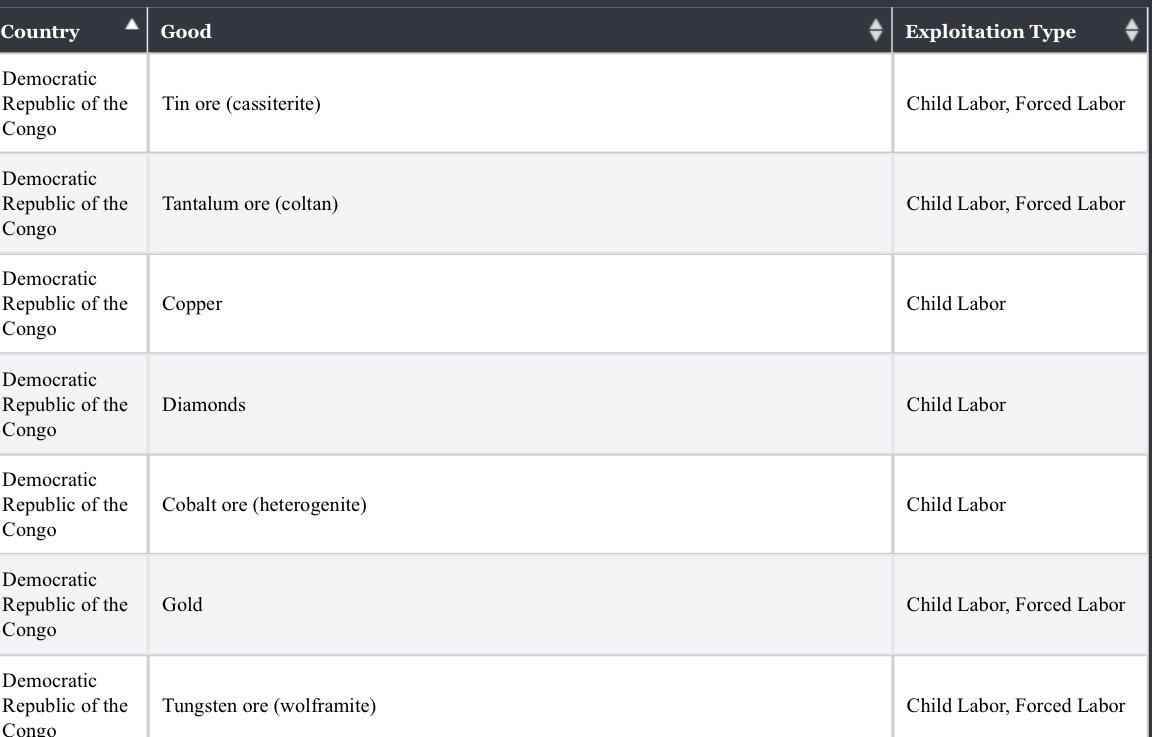Click the Gold good cell
Viewport: 1152px width, 737px height.
click(x=182, y=604)
